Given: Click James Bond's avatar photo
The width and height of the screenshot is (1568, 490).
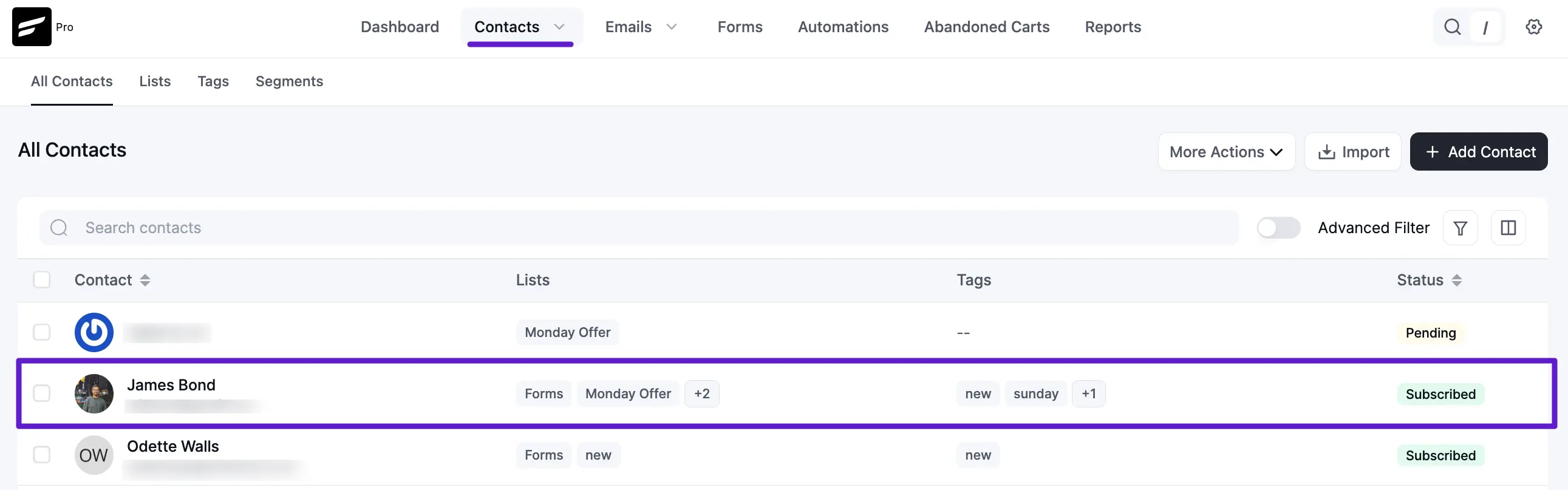Looking at the screenshot, I should pos(94,393).
